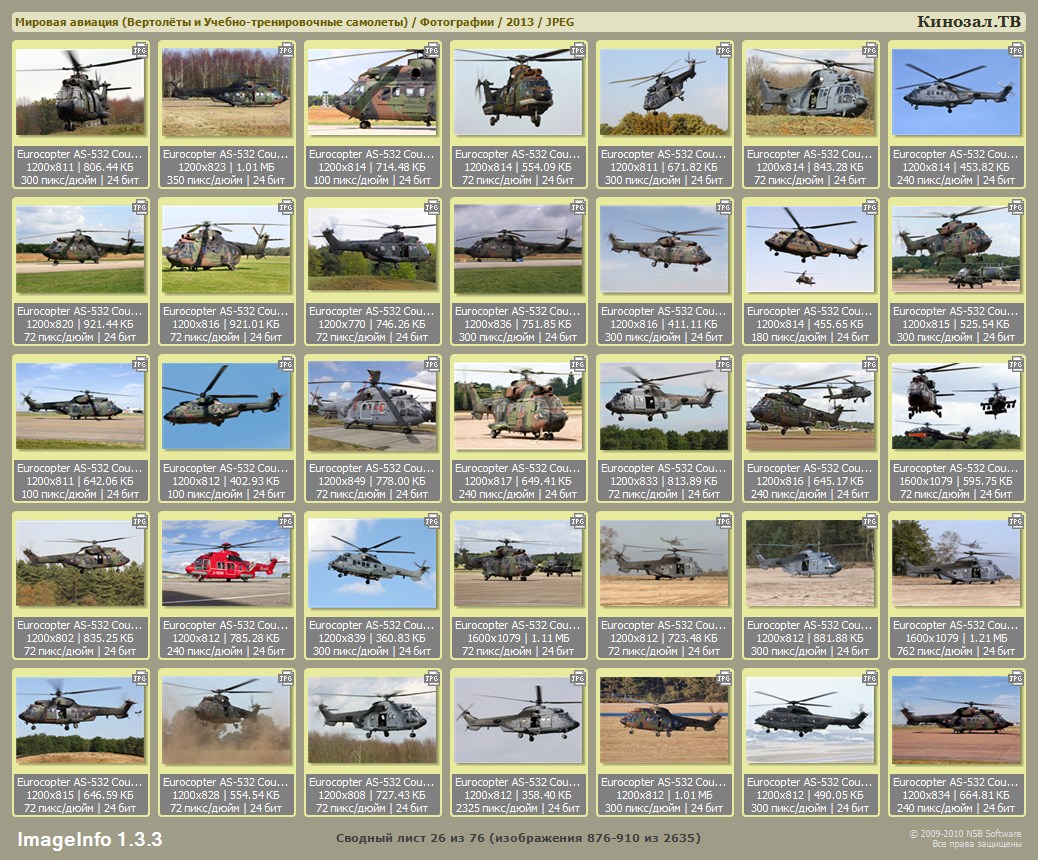The width and height of the screenshot is (1038, 860).
Task: Click the JPG badge on the 806.44 КБ thumbnail
Action: coord(140,49)
